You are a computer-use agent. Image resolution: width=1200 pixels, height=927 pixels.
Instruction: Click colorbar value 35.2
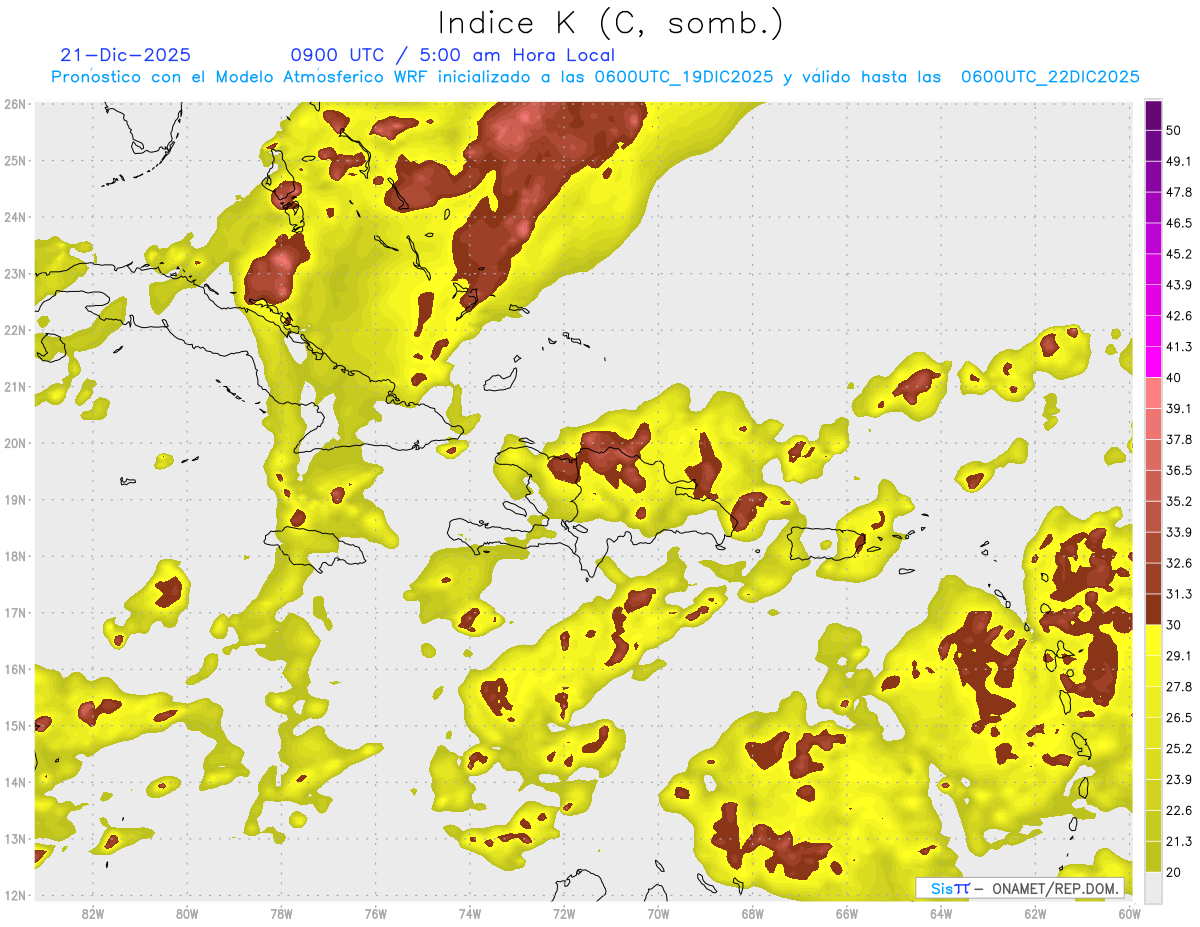(1178, 501)
